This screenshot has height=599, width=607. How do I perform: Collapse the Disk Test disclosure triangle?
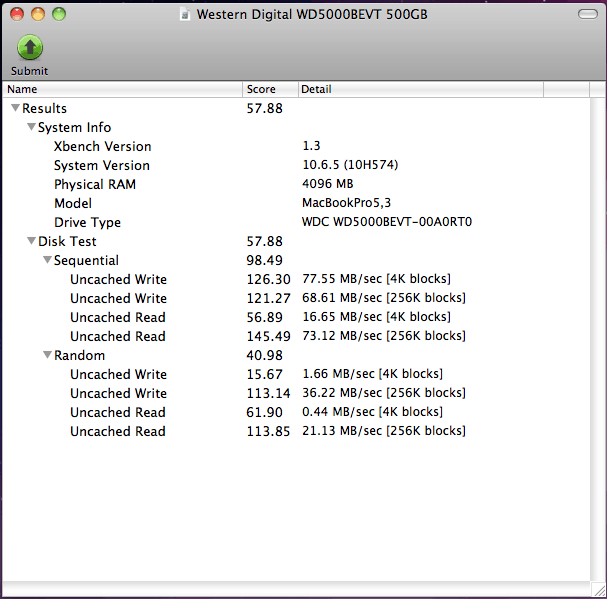[31, 240]
